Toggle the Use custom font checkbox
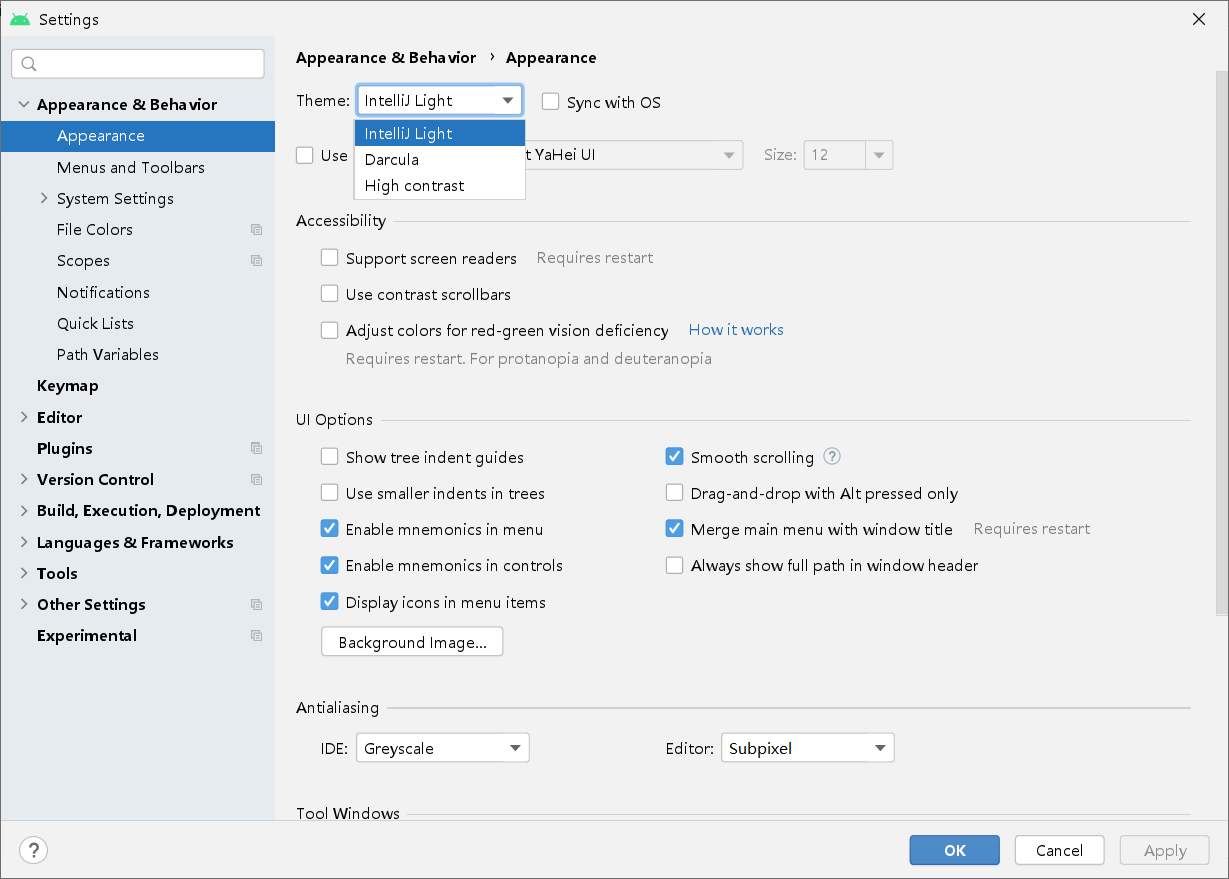Image resolution: width=1229 pixels, height=879 pixels. 305,155
